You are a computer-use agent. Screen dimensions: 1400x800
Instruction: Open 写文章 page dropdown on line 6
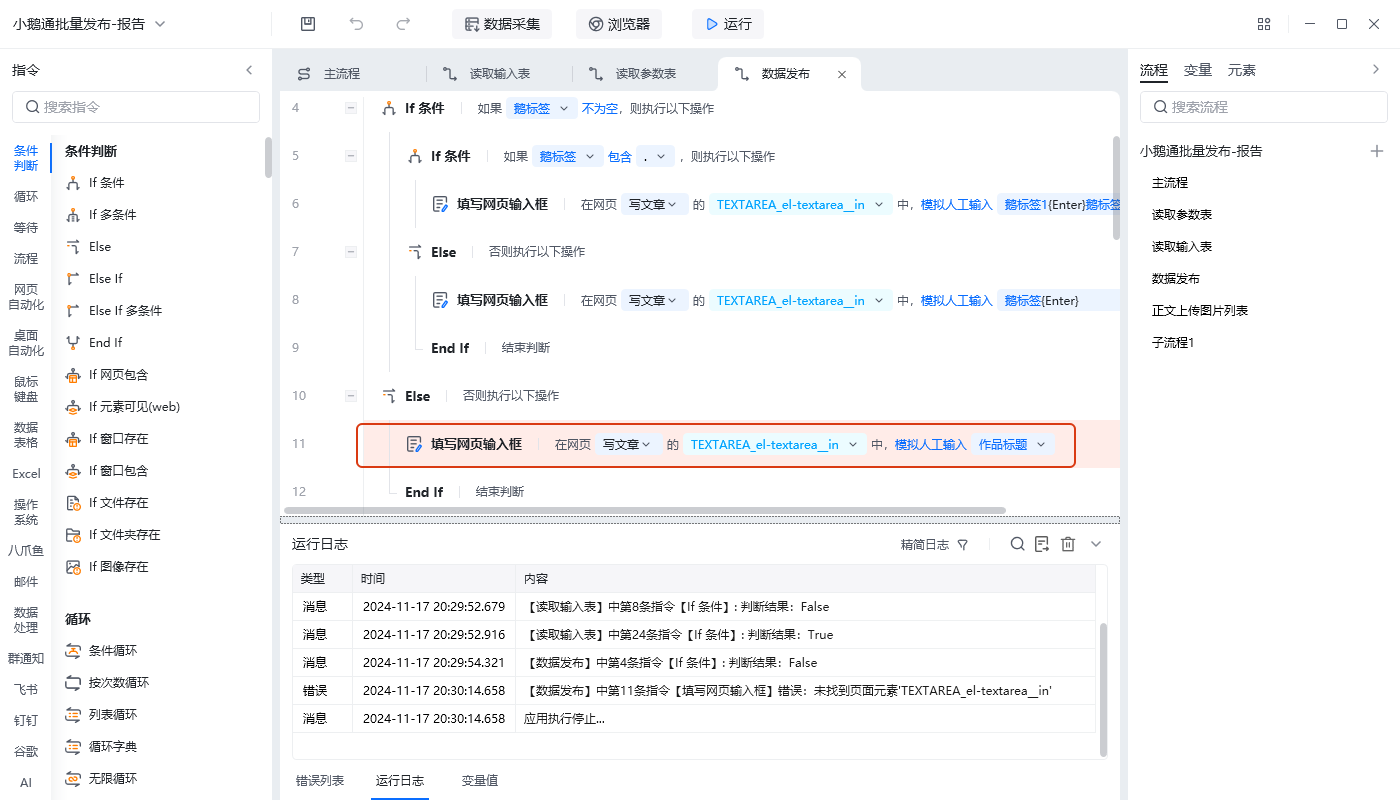(x=654, y=204)
